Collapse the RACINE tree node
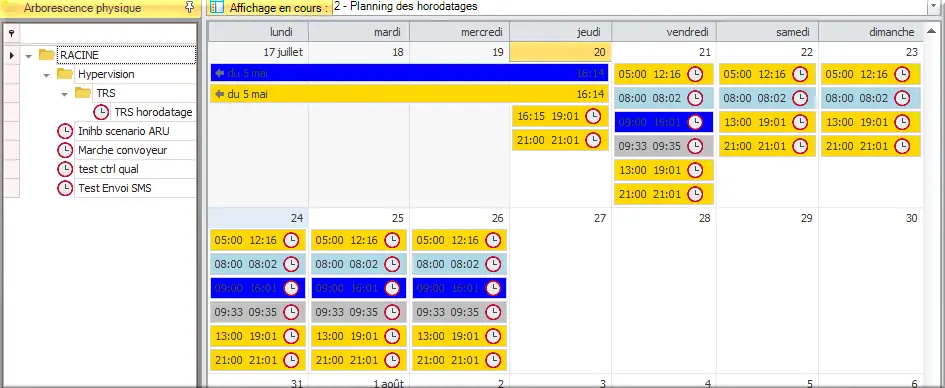Screen dimensions: 945x388 (x=28, y=55)
